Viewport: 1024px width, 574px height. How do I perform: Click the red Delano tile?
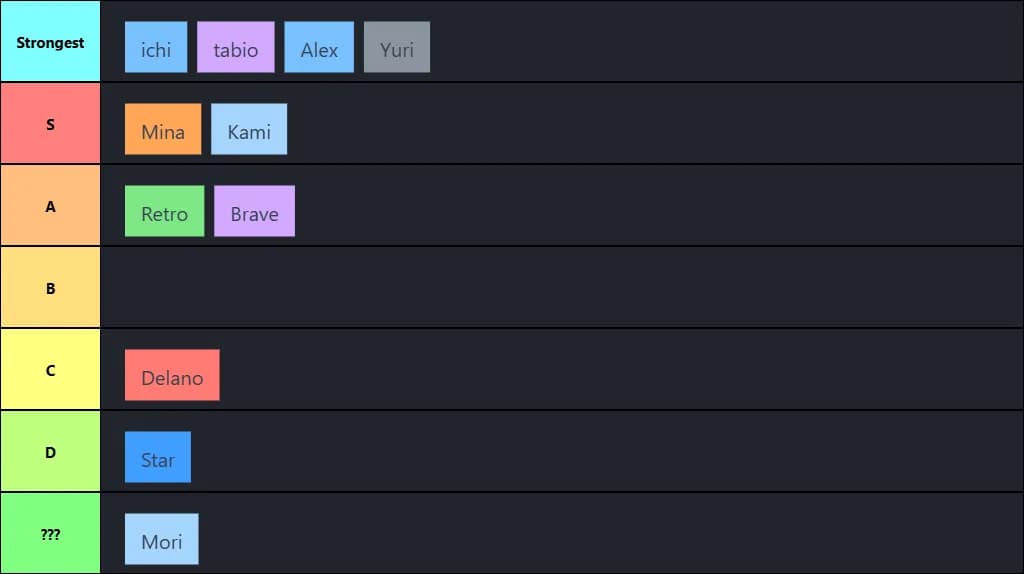click(x=172, y=375)
